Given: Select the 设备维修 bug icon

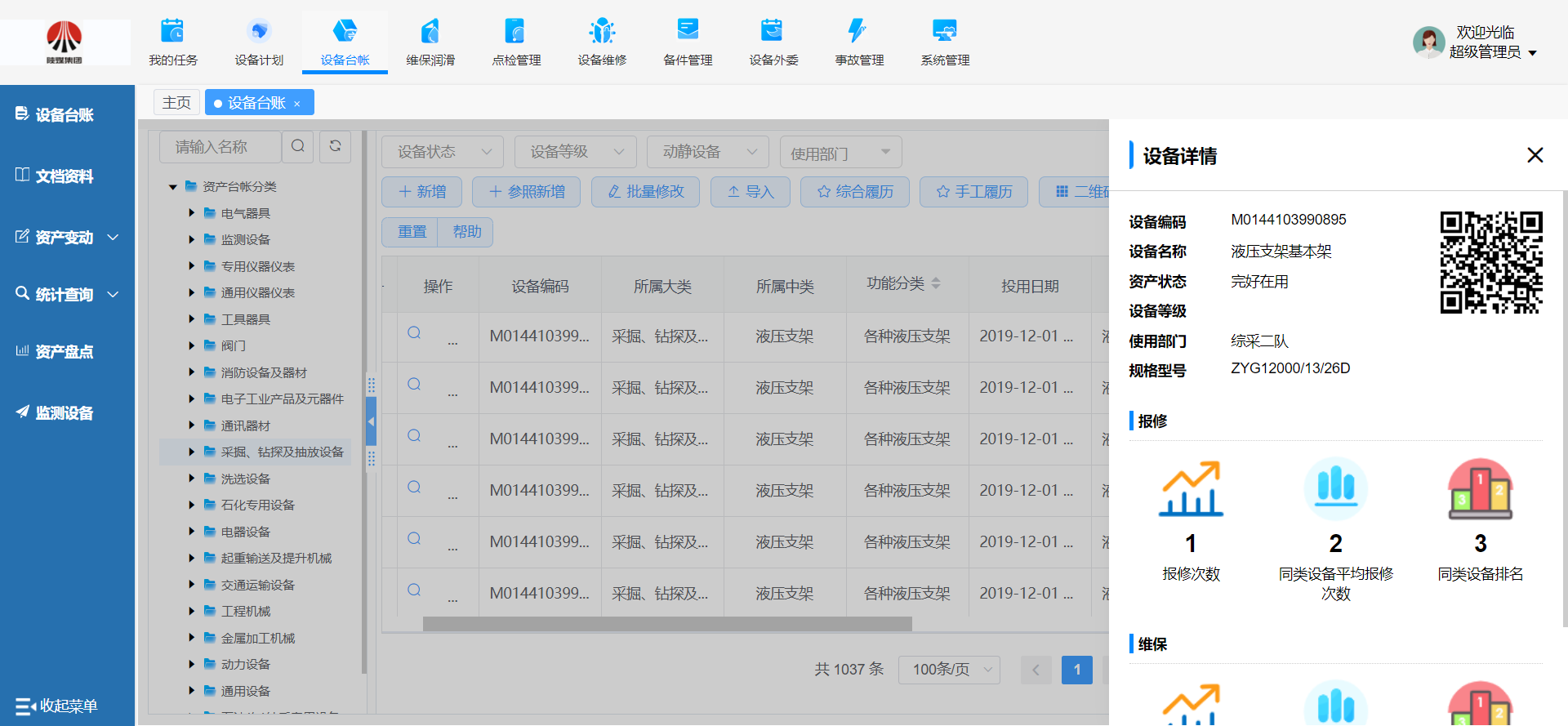Looking at the screenshot, I should click(602, 32).
